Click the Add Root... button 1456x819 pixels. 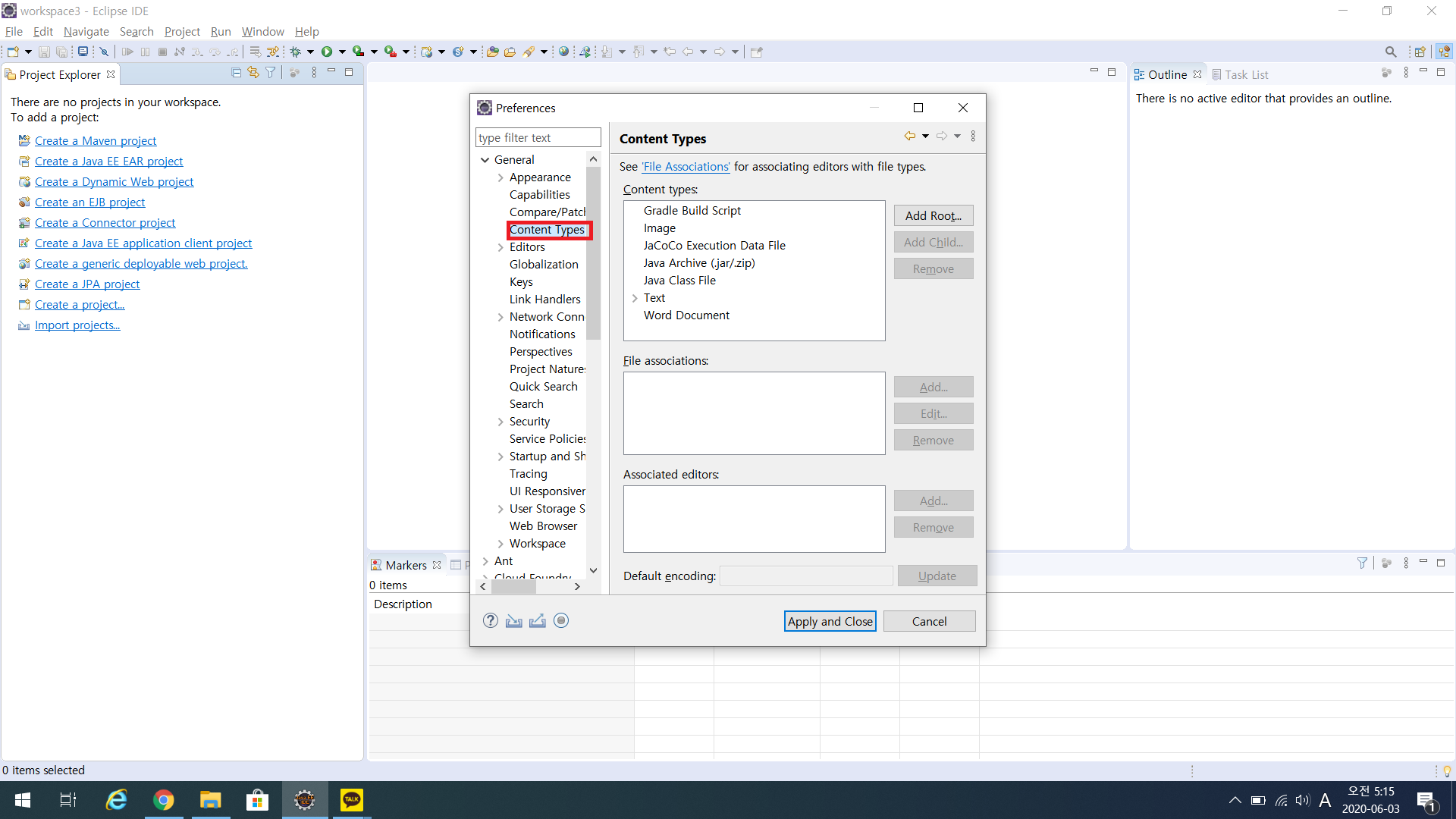point(934,215)
